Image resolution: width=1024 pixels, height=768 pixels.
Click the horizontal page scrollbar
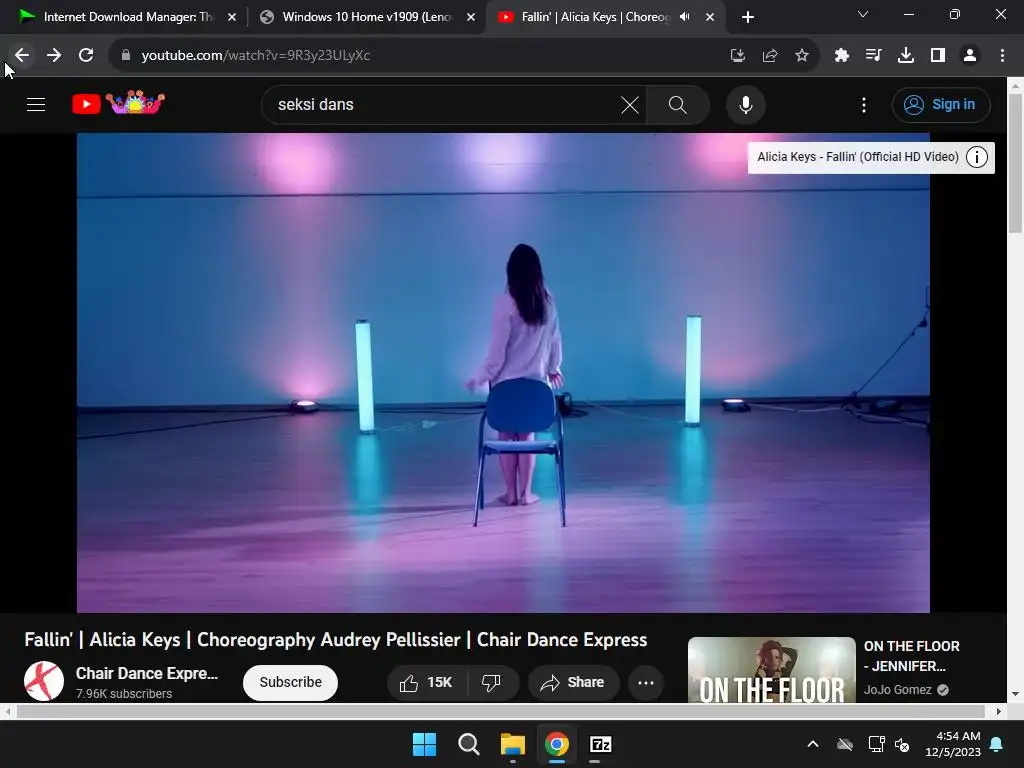[x=500, y=711]
